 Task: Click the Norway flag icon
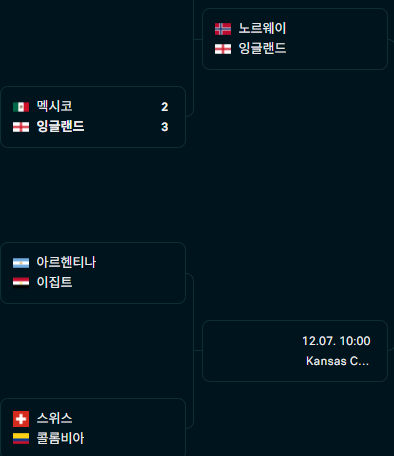(x=223, y=29)
